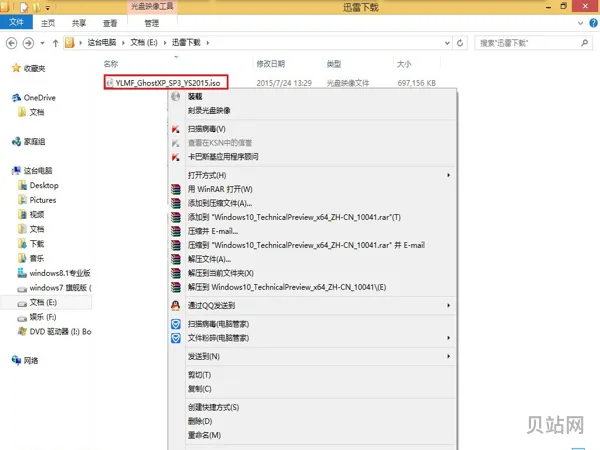The width and height of the screenshot is (600, 450).
Task: Open the 文件 ribbon tab
Action: tap(16, 23)
